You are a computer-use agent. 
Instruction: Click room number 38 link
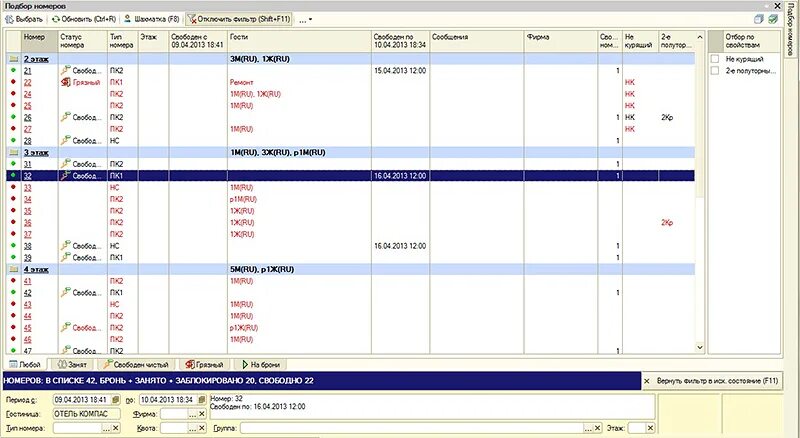click(28, 246)
